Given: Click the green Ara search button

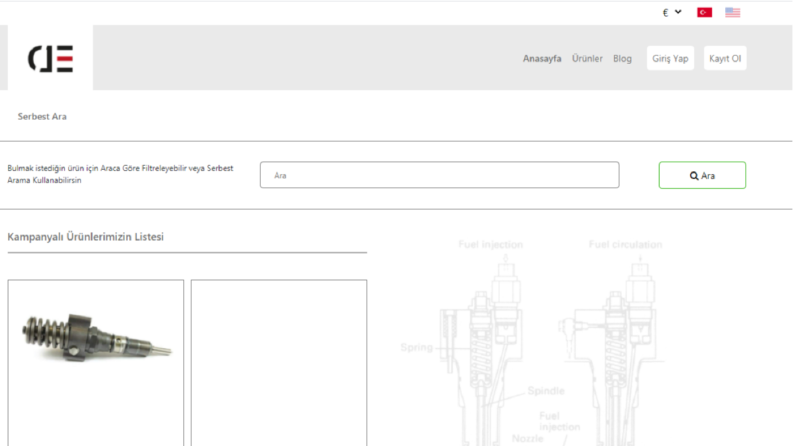Looking at the screenshot, I should (702, 175).
